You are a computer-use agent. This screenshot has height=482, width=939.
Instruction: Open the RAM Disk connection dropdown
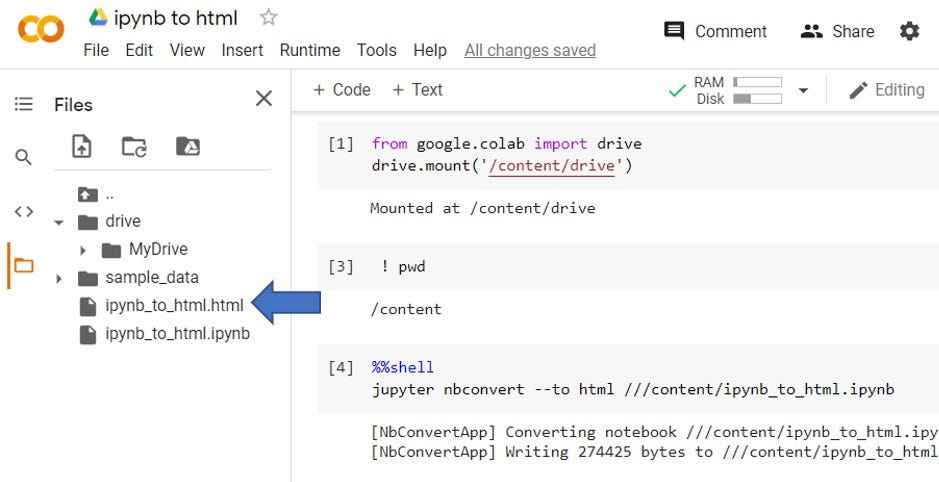tap(803, 91)
